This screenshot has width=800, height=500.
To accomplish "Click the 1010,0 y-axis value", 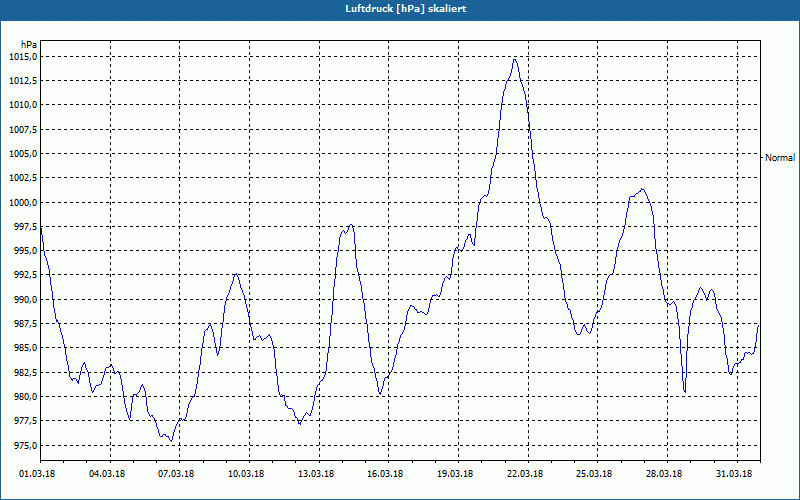I will (x=23, y=105).
